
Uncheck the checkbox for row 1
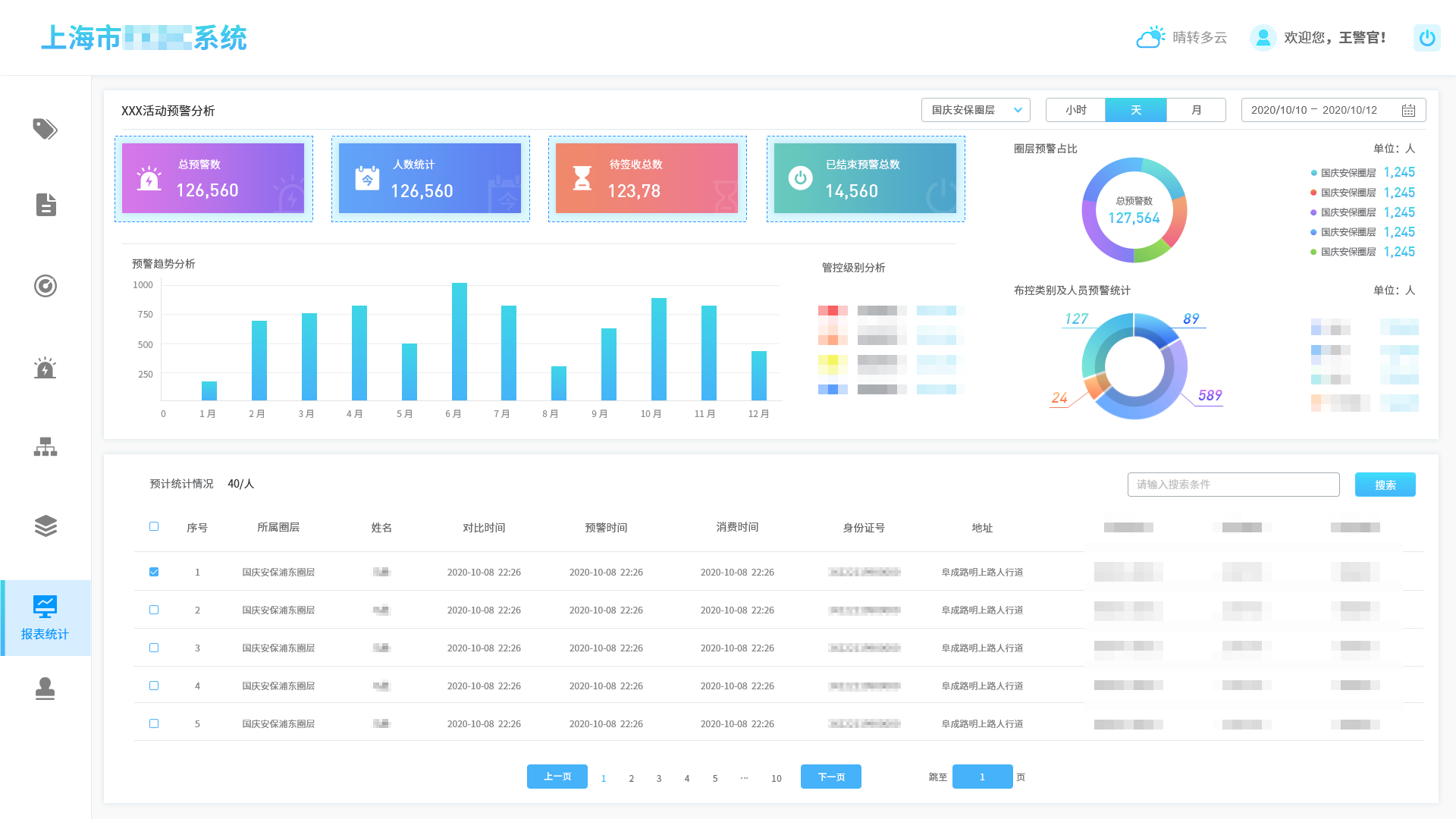tap(154, 572)
